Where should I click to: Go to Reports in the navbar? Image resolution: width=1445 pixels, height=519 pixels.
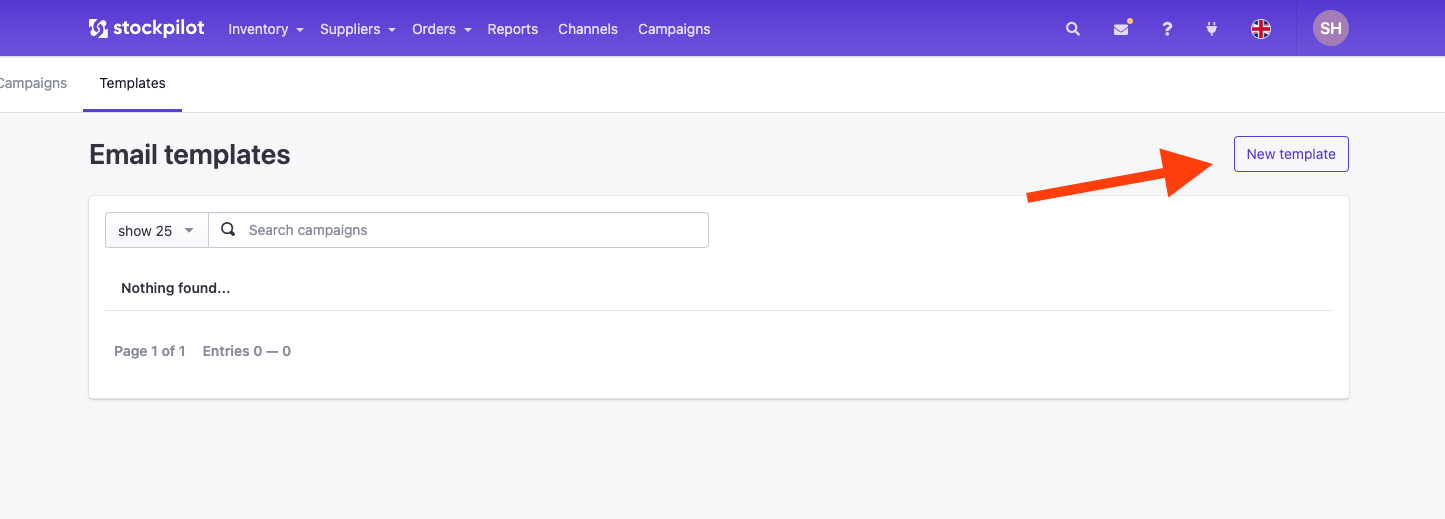[x=513, y=29]
